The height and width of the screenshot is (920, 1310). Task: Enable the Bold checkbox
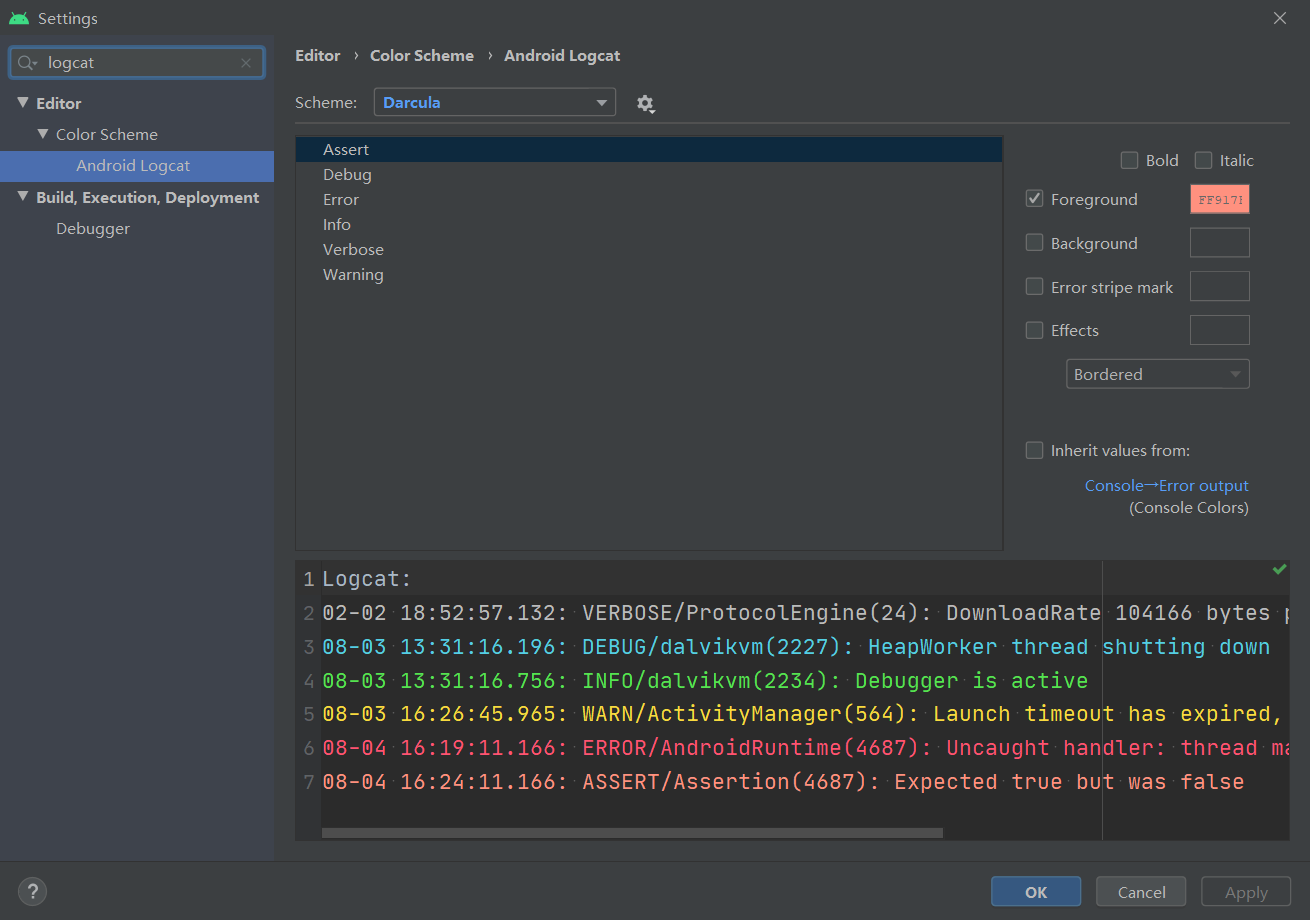click(x=1130, y=160)
